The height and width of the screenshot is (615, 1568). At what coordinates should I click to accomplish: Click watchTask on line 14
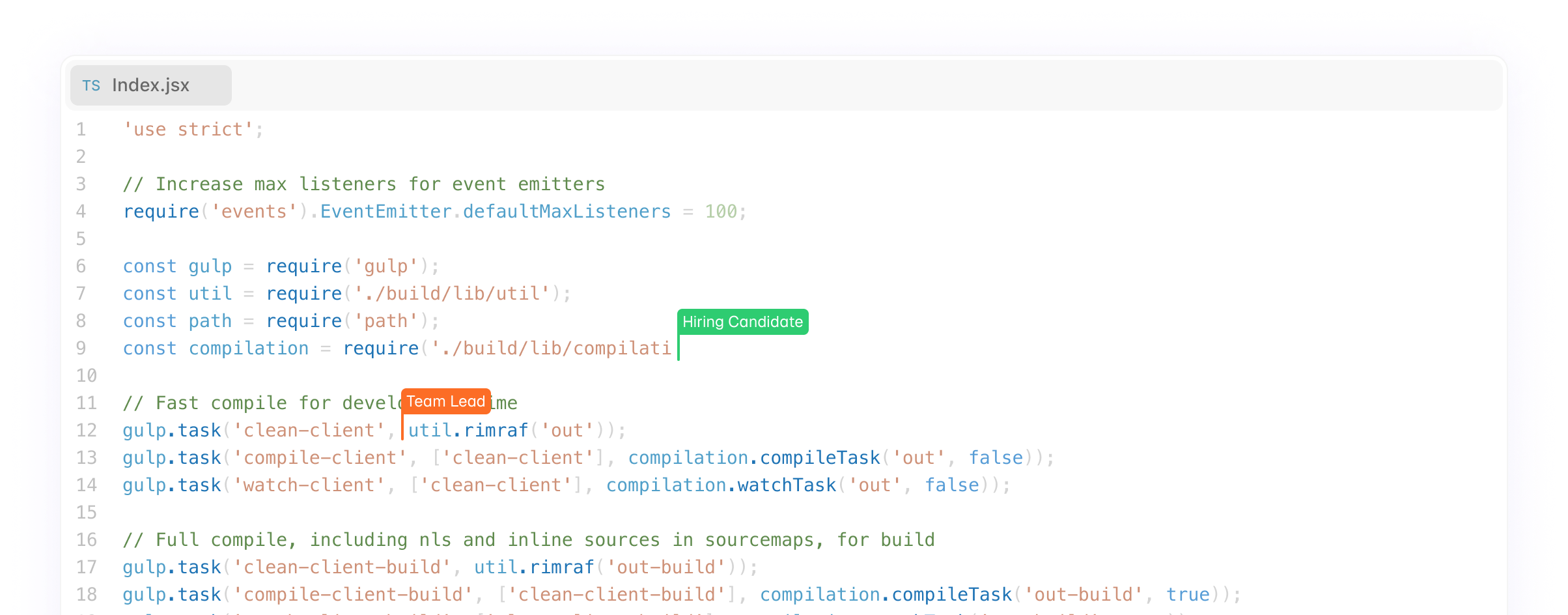786,485
